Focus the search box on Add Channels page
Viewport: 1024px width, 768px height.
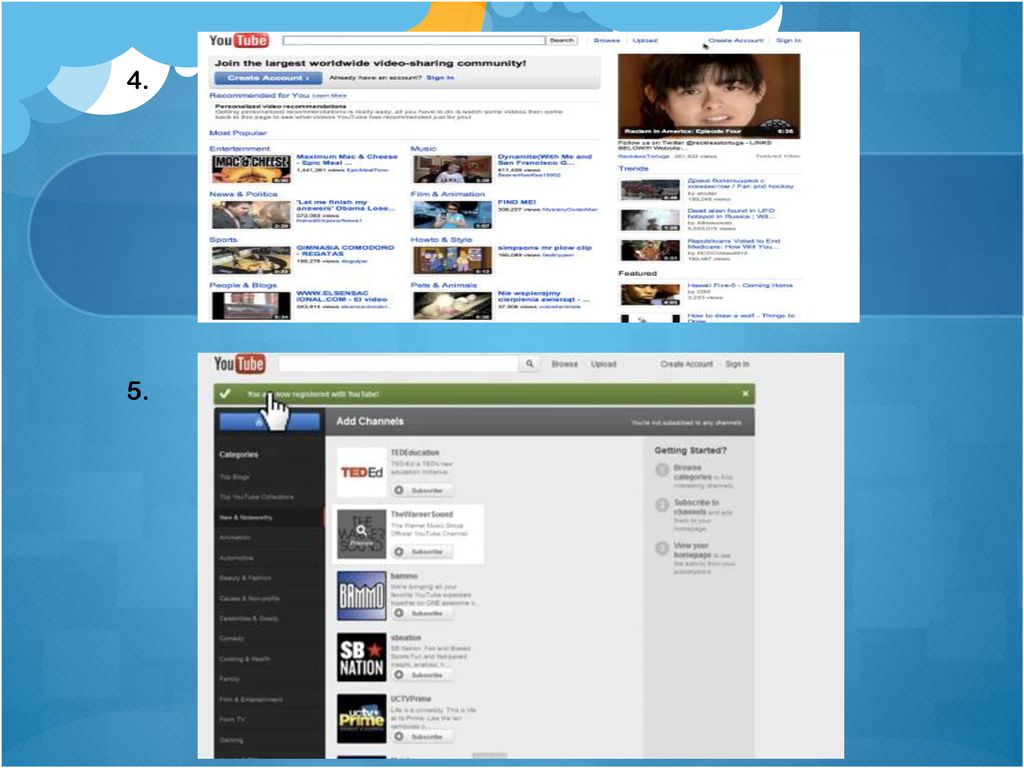click(399, 364)
